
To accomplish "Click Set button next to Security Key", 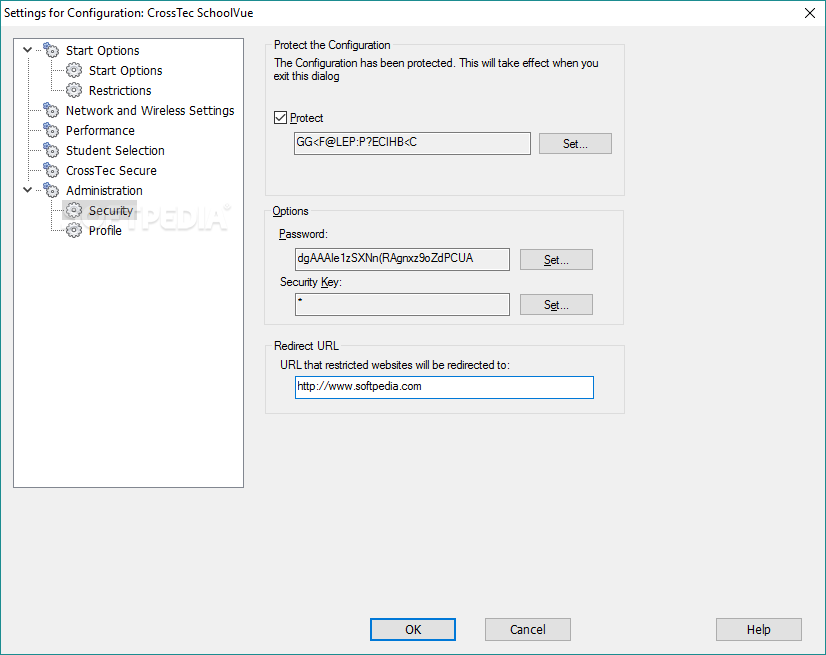I will (x=556, y=305).
